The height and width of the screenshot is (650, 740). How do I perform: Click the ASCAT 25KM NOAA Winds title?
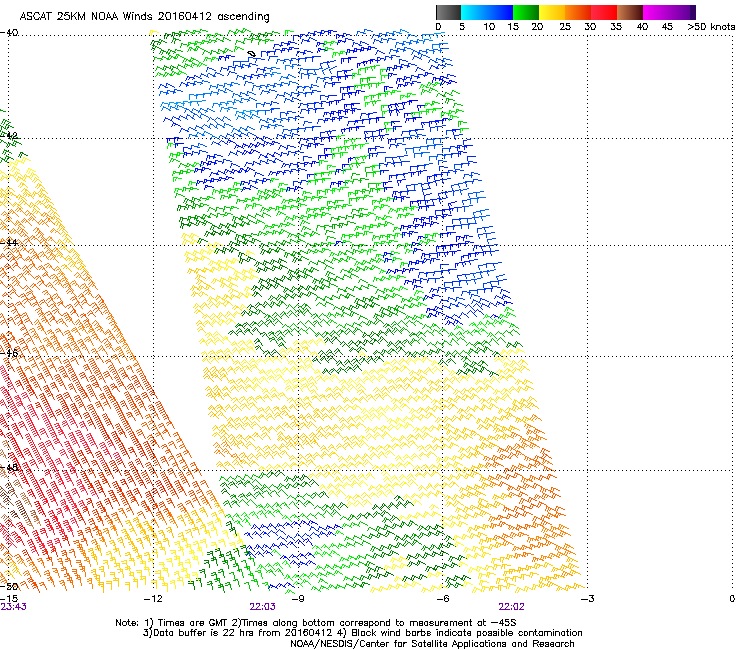click(144, 17)
